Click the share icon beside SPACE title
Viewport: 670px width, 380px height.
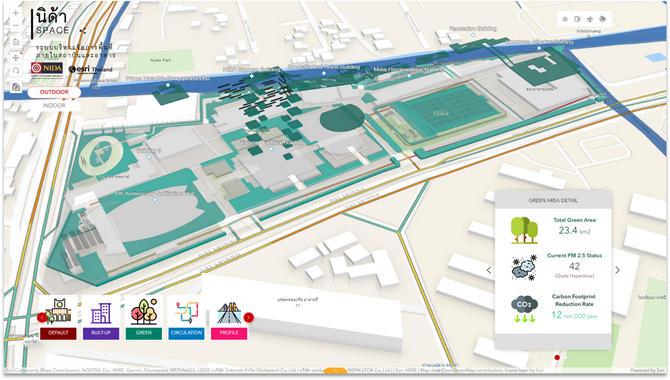click(x=83, y=31)
